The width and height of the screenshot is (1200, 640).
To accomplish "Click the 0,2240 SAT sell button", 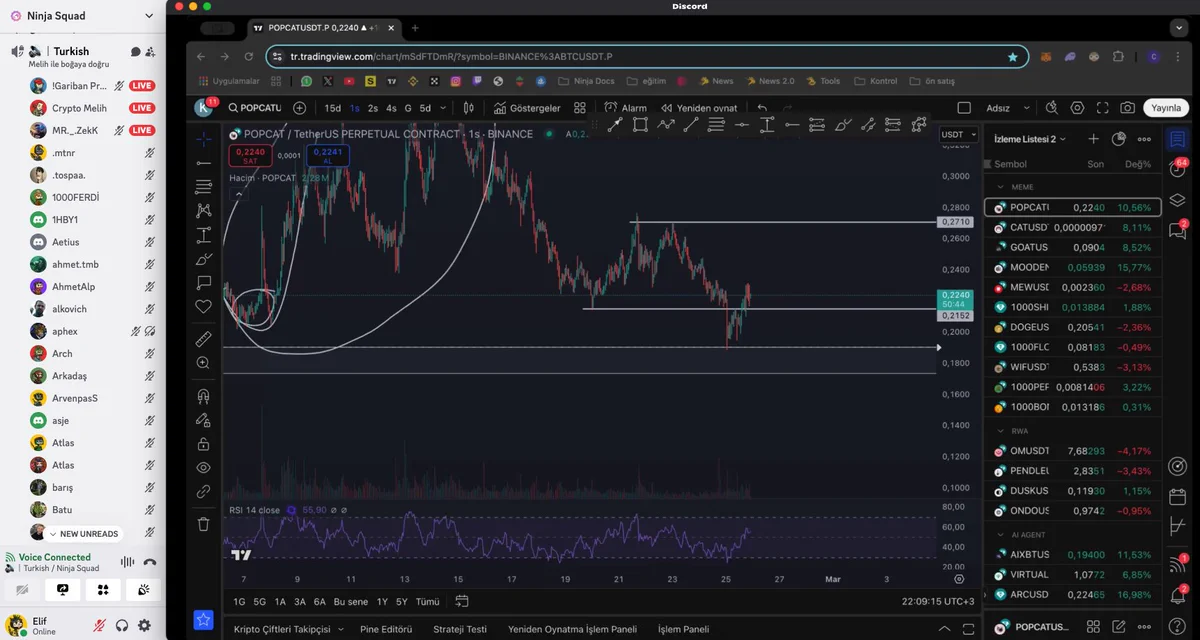I will [x=250, y=155].
